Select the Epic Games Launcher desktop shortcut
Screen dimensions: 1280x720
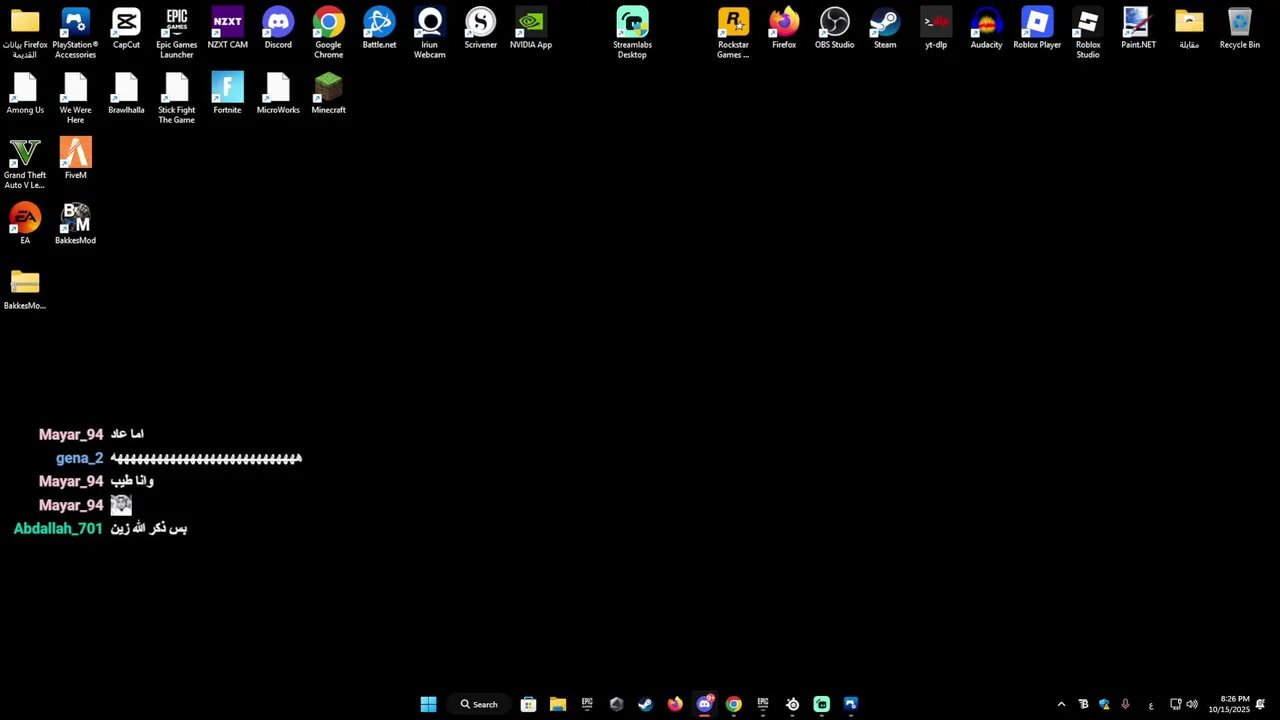coord(176,33)
